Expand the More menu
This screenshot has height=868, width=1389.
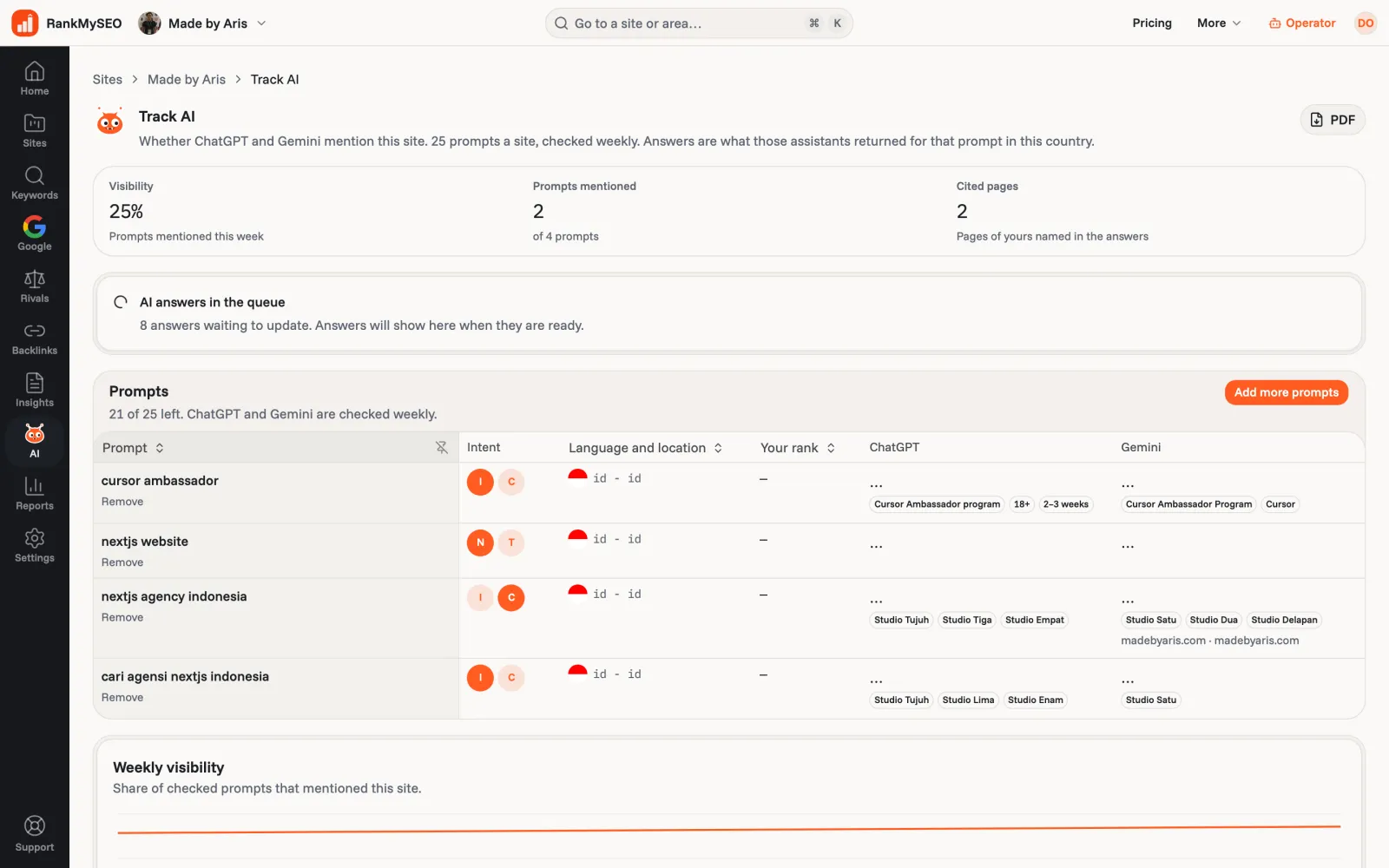coord(1219,23)
